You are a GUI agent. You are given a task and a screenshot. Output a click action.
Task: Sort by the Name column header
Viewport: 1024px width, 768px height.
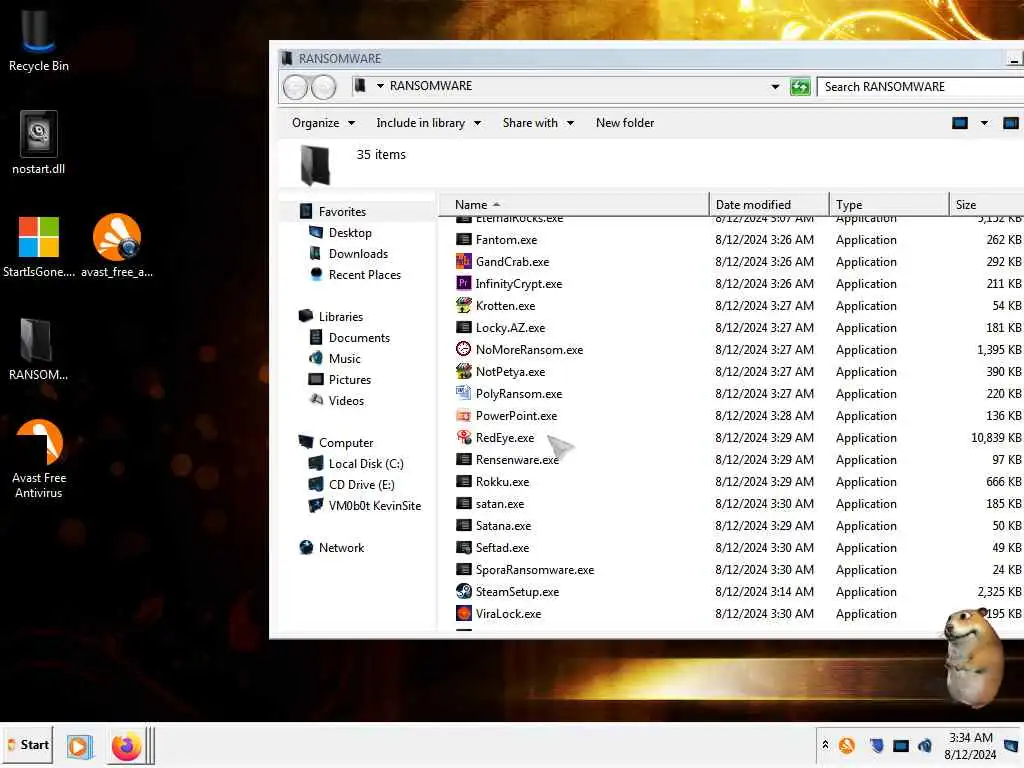tap(573, 204)
